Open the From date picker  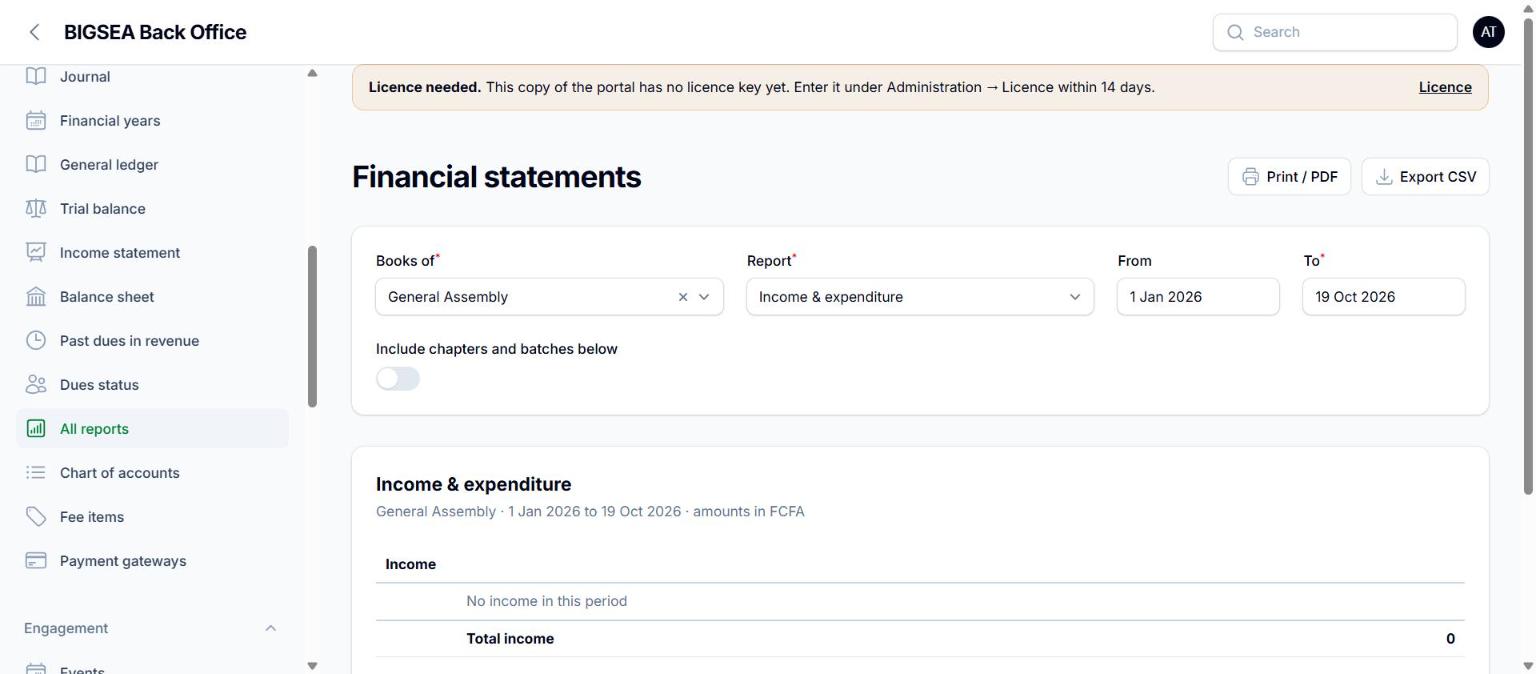coord(1198,297)
